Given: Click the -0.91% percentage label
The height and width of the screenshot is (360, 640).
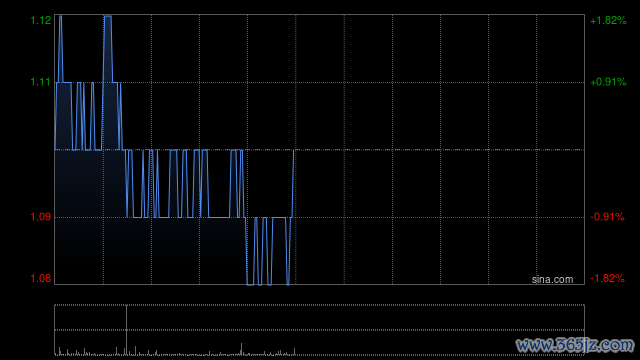Looking at the screenshot, I should coord(607,217).
